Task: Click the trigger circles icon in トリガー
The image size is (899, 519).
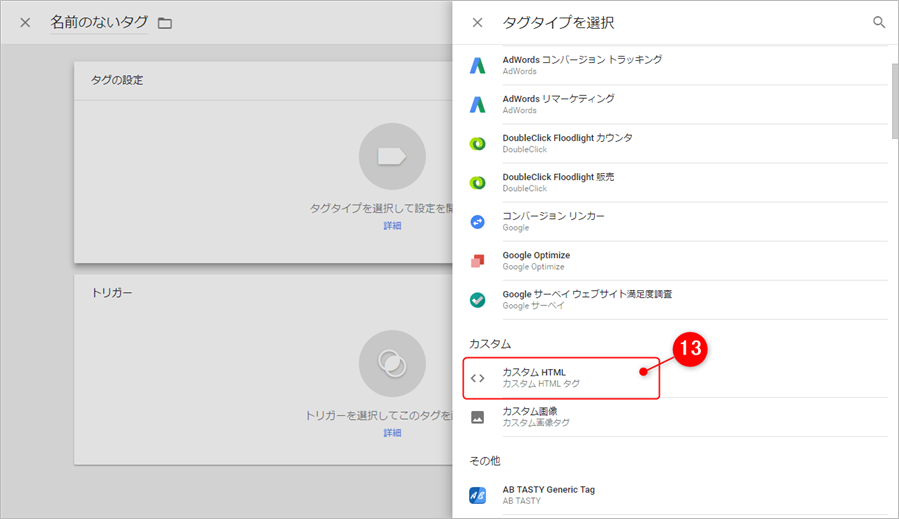Action: click(x=392, y=364)
